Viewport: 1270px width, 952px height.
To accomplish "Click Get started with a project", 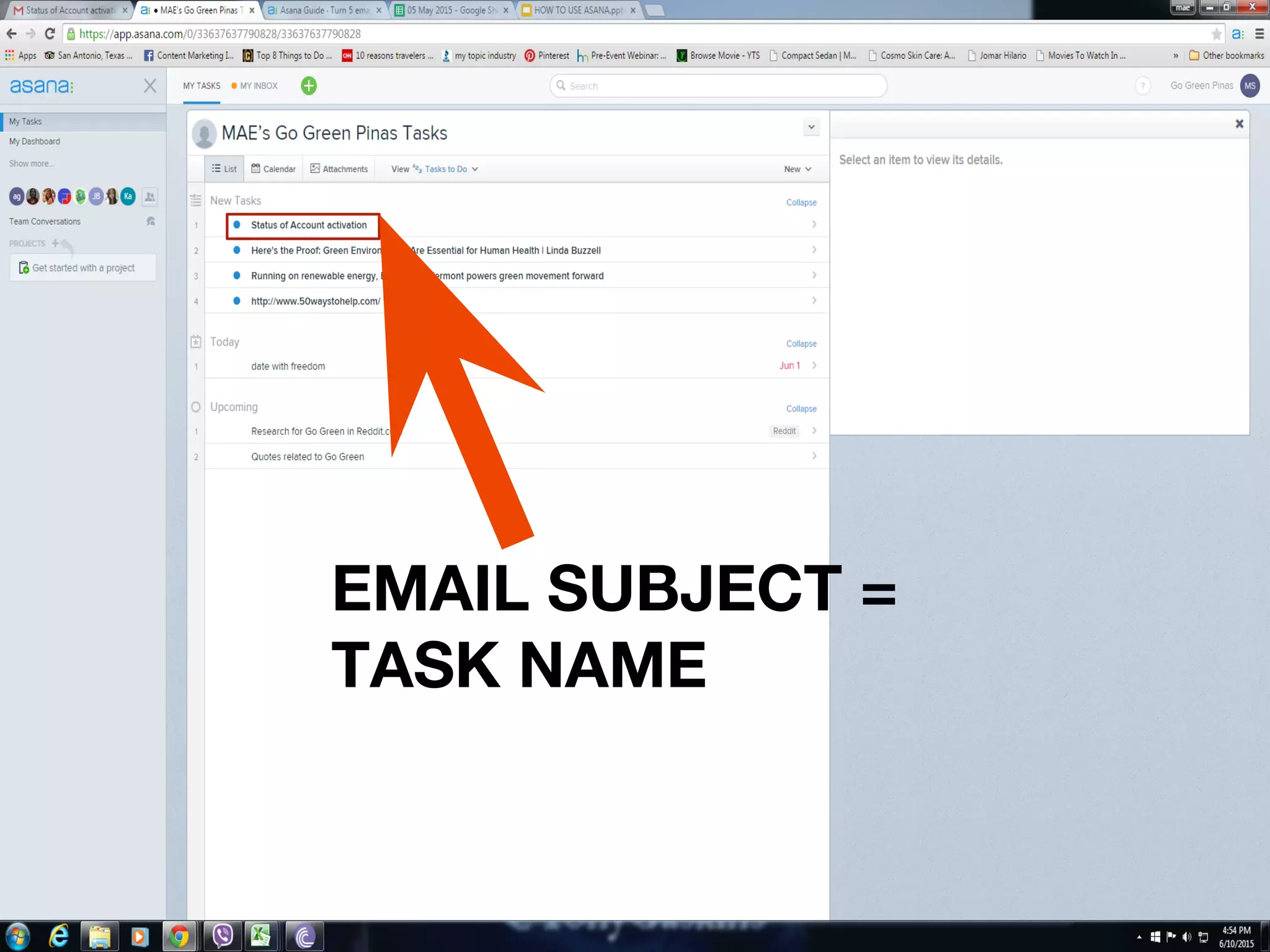I will point(82,268).
